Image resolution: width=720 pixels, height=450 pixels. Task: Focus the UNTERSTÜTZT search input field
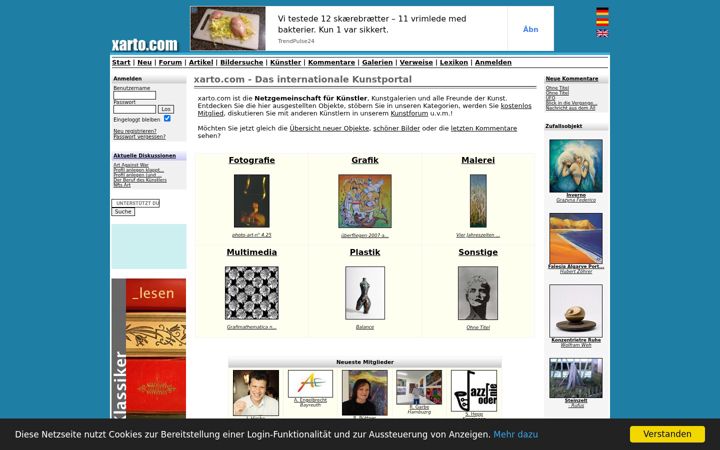(135, 203)
